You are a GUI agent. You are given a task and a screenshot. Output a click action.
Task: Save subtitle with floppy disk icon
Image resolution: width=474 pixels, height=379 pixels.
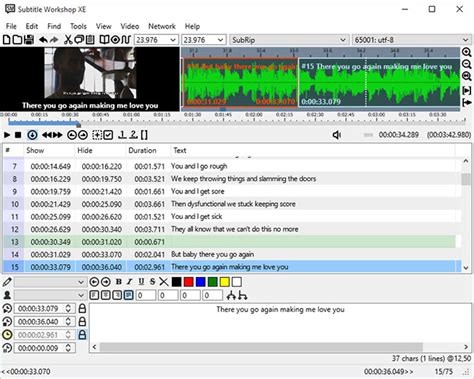tap(29, 40)
